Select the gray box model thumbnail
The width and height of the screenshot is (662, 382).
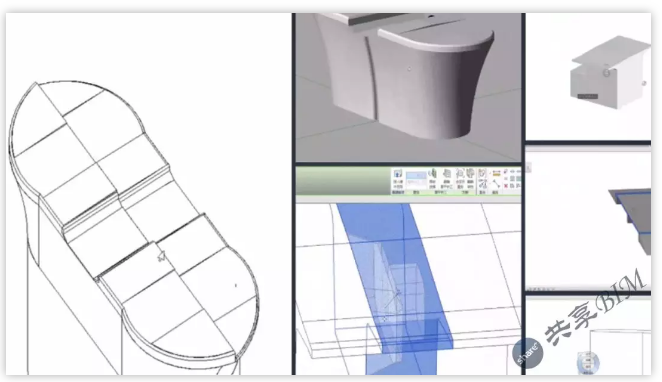610,73
